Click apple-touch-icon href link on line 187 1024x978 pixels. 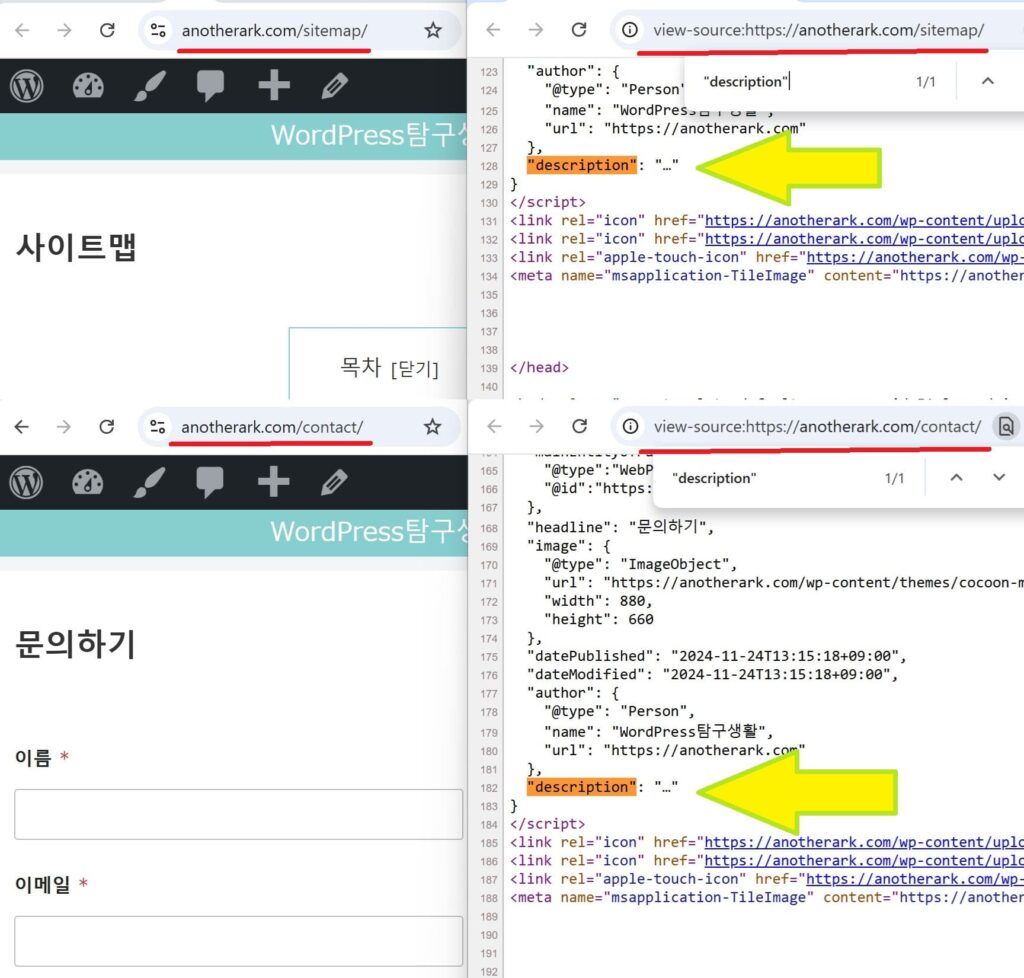pyautogui.click(x=915, y=879)
